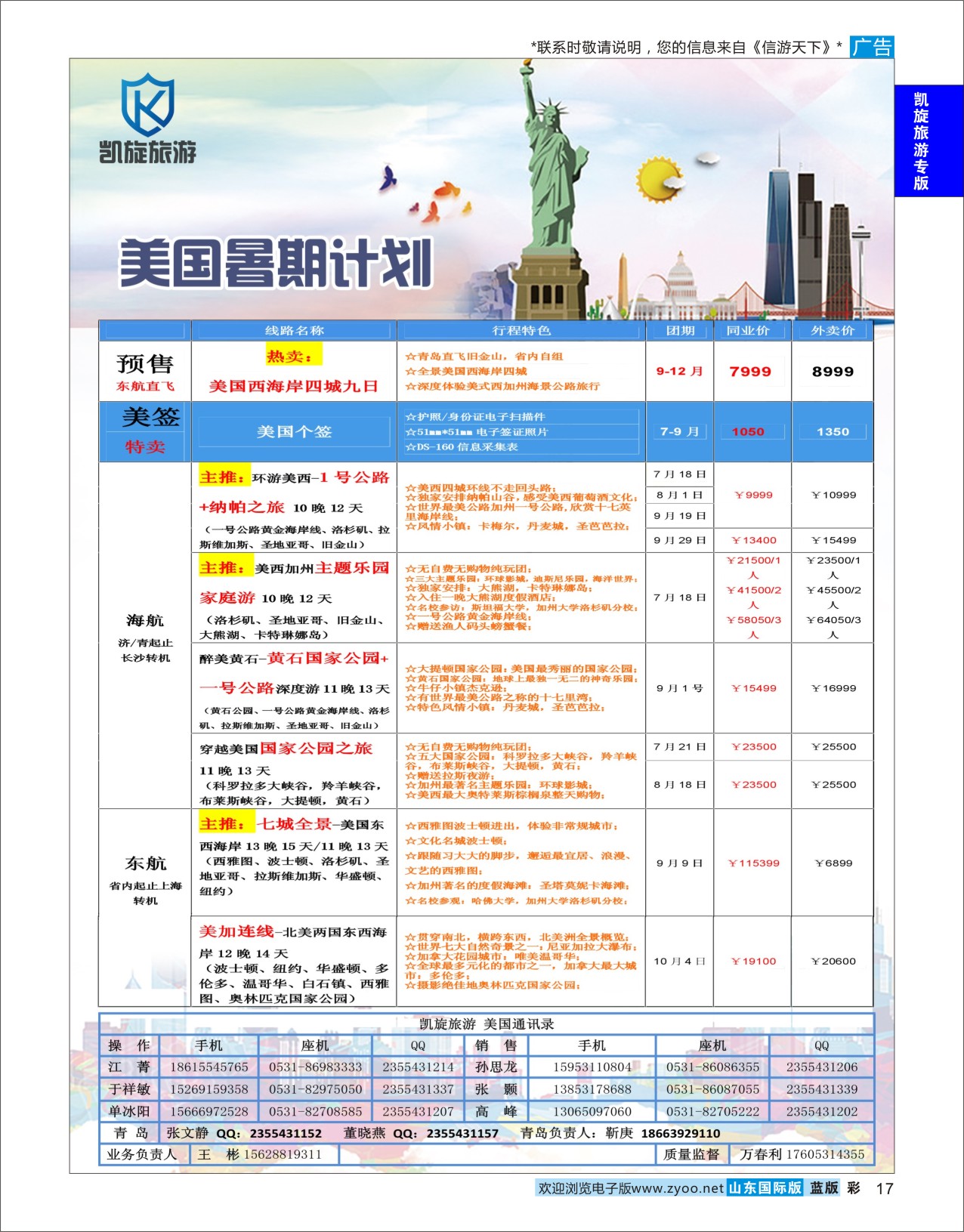Viewport: 964px width, 1232px height.
Task: Click the price ￥16999
Action: pos(833,688)
